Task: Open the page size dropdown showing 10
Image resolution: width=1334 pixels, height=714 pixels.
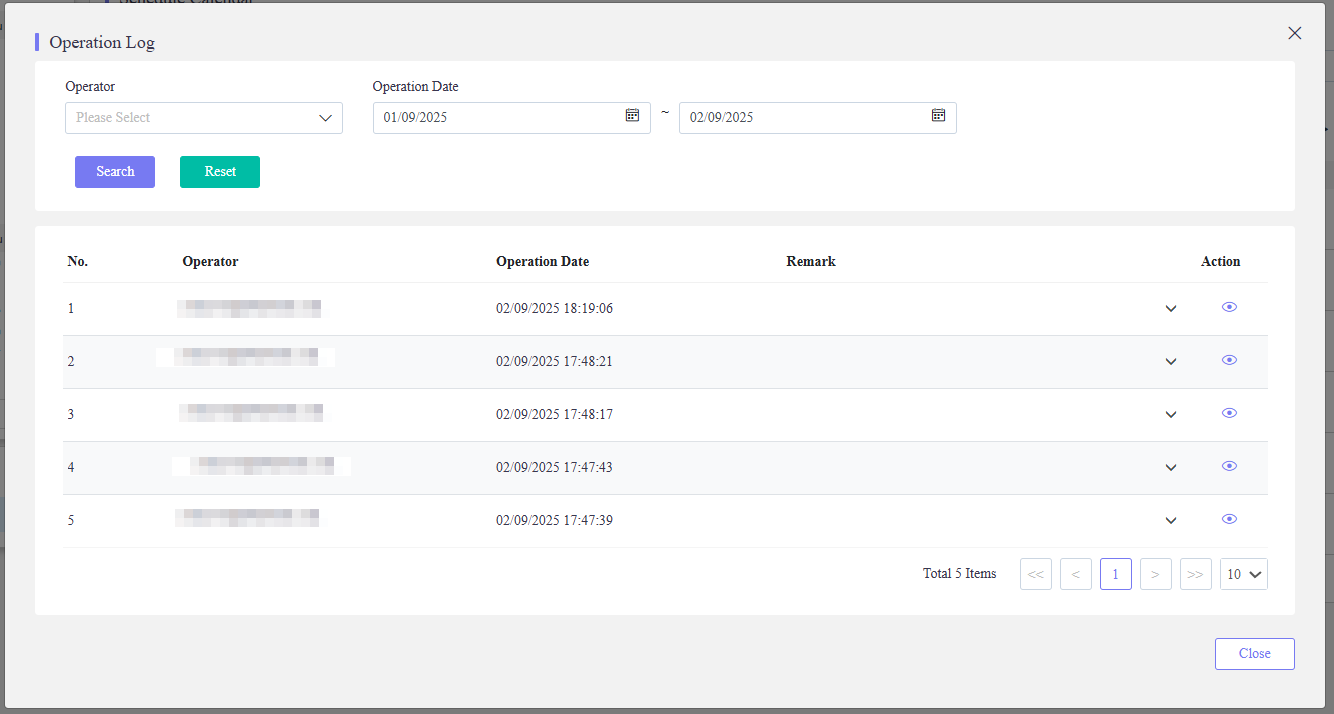Action: [x=1244, y=574]
